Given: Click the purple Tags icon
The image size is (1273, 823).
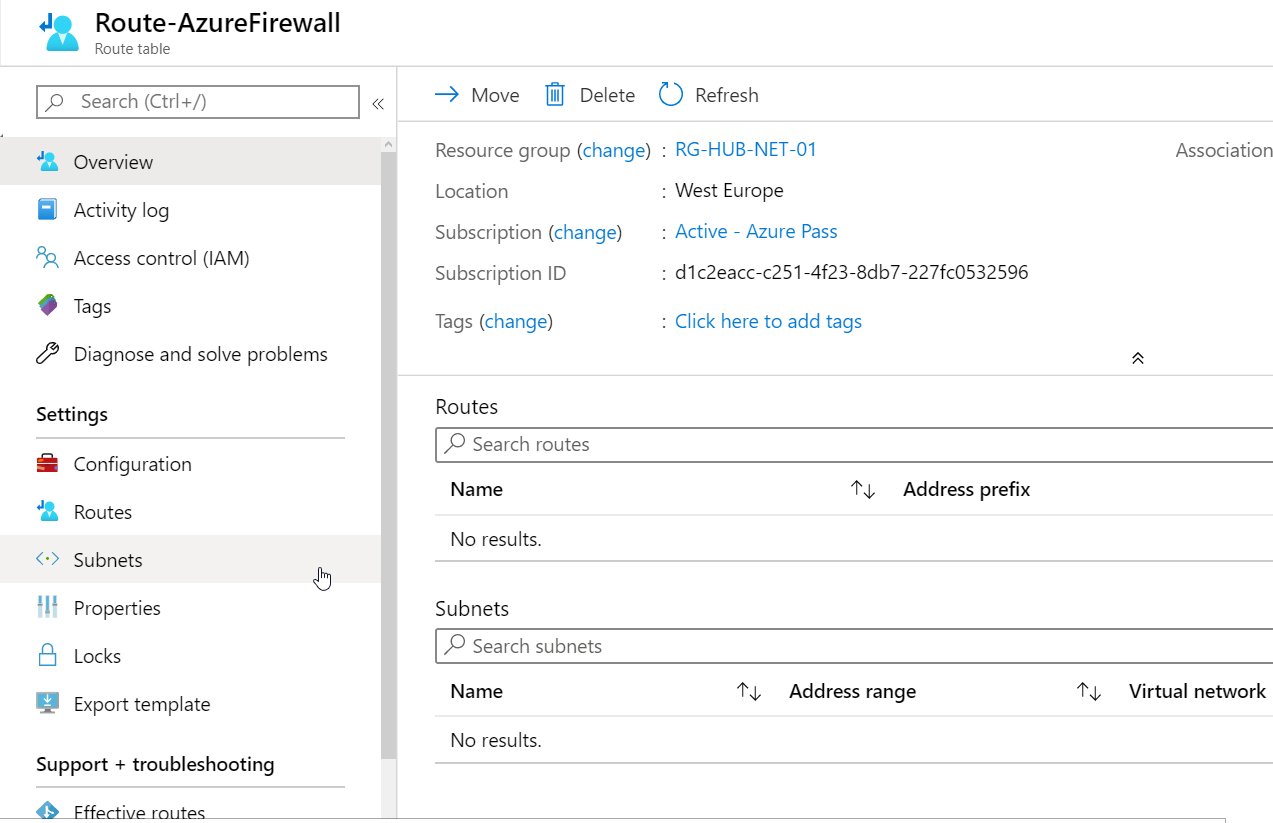Looking at the screenshot, I should [x=47, y=305].
